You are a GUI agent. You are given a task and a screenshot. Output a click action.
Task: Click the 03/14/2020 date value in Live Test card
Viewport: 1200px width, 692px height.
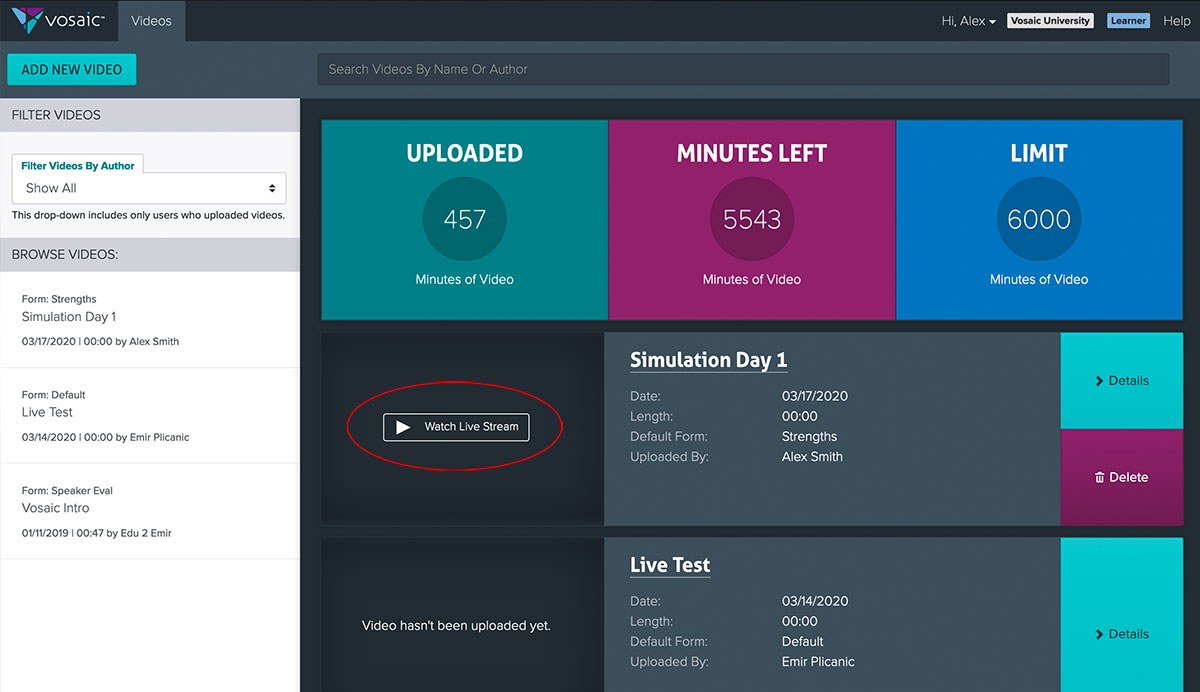(x=815, y=601)
